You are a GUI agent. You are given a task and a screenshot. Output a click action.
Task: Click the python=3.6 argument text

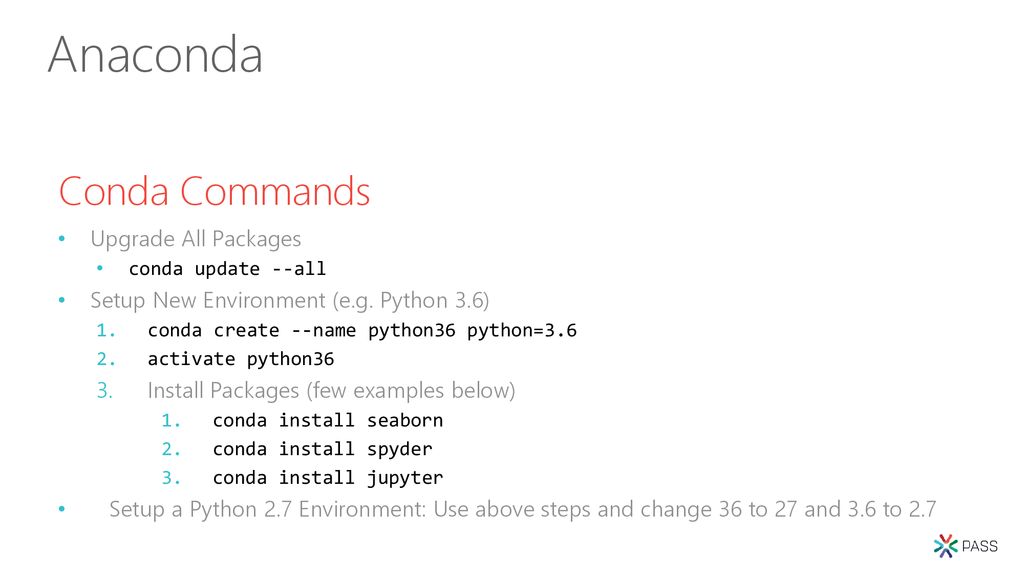[x=522, y=330]
